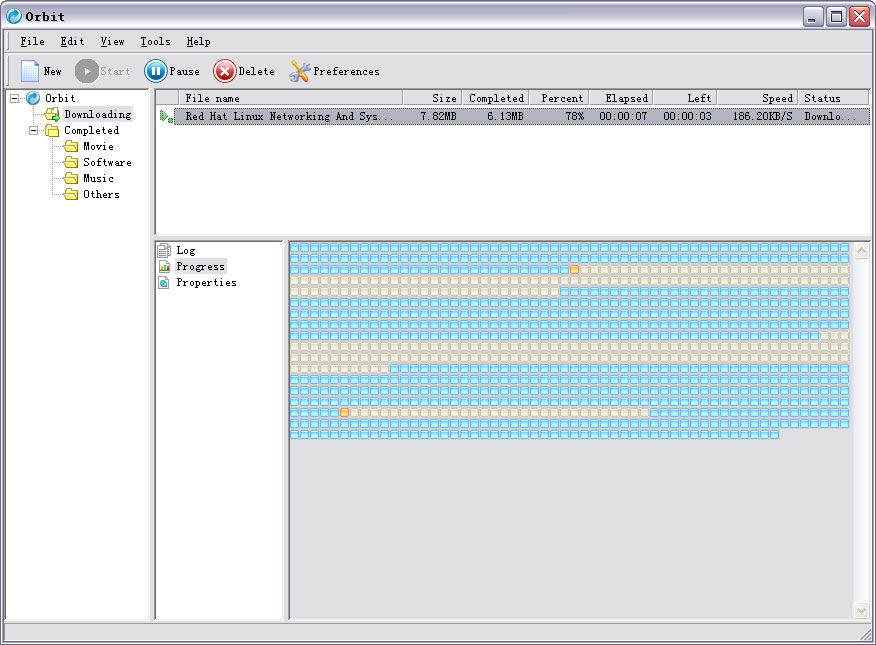Sort by the Size column header

(432, 98)
